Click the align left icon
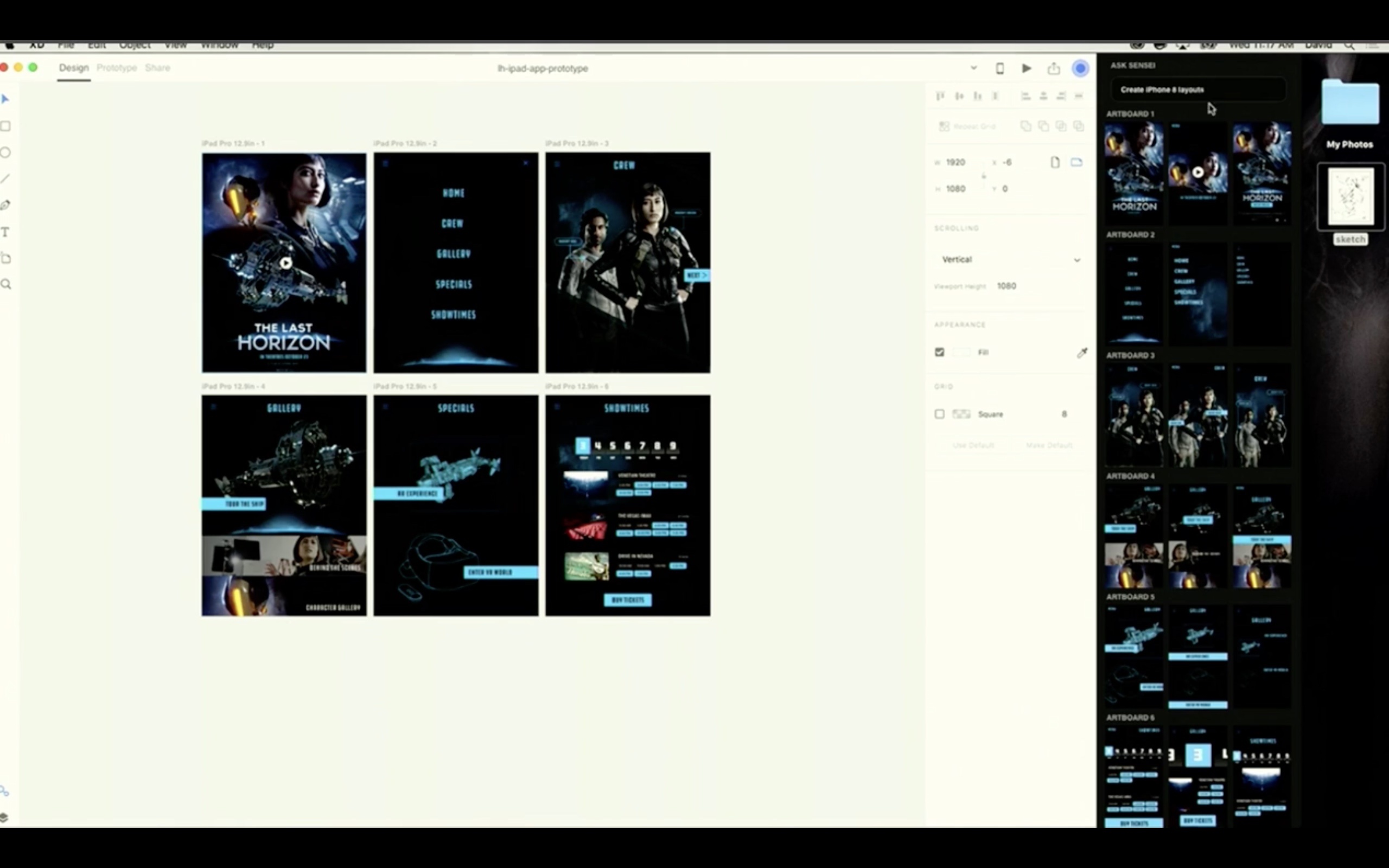The height and width of the screenshot is (868, 1389). 1025,96
